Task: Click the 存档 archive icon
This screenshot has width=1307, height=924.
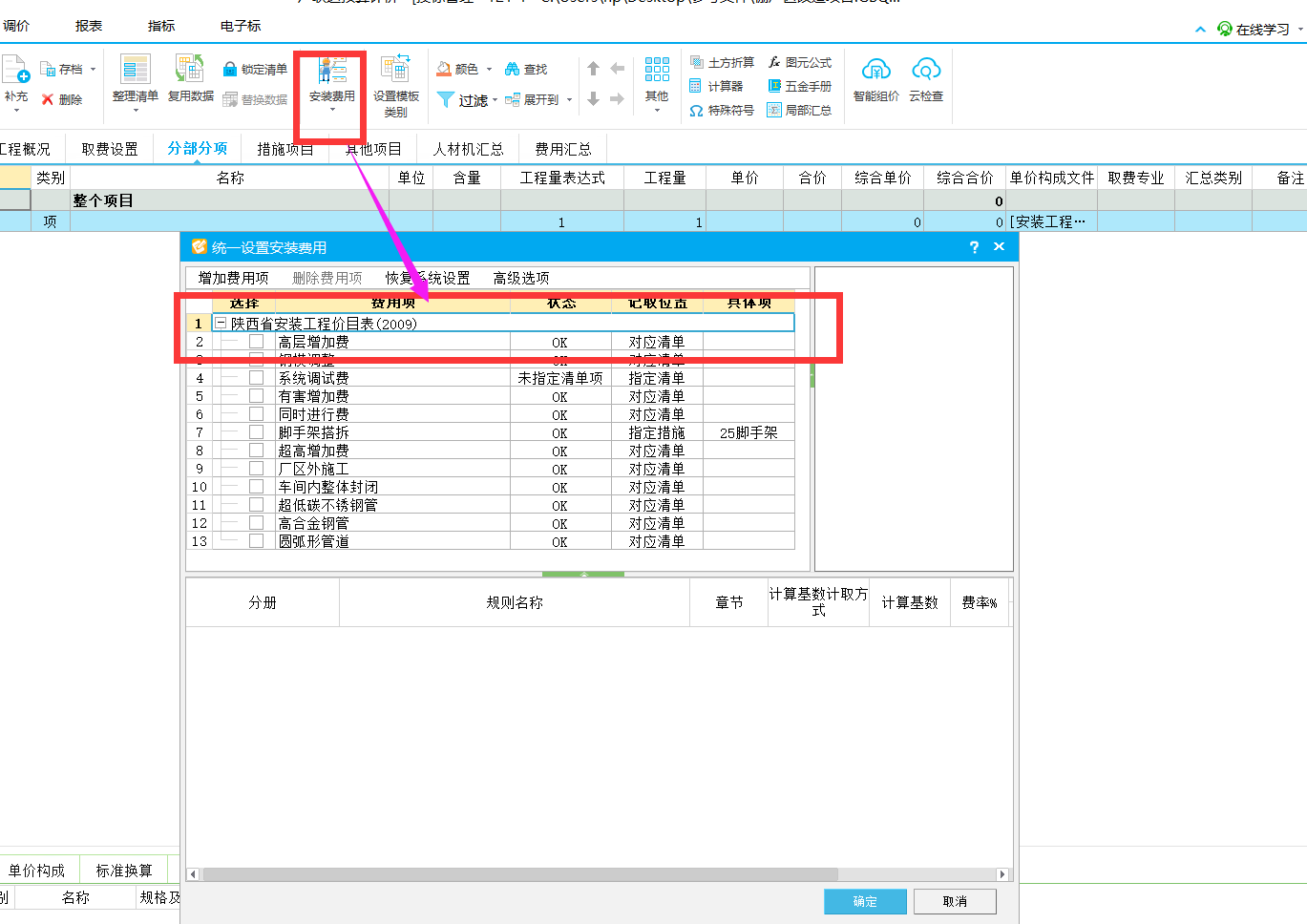Action: pyautogui.click(x=48, y=70)
